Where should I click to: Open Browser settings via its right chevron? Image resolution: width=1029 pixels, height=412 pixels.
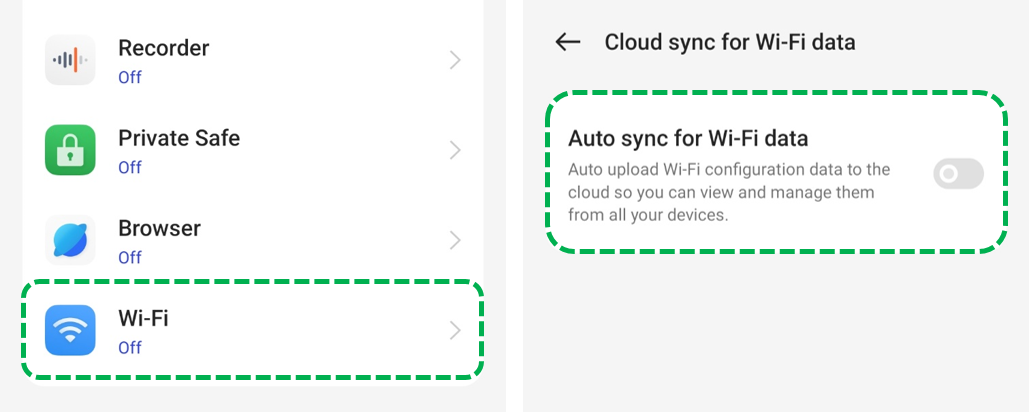coord(455,240)
